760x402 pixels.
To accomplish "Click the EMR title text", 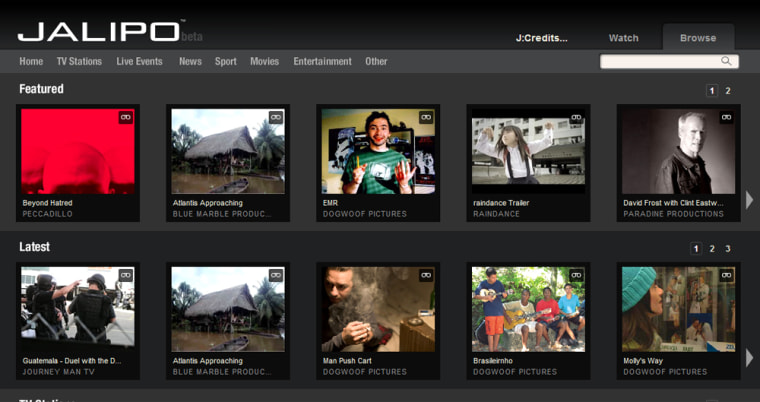I will (x=331, y=203).
